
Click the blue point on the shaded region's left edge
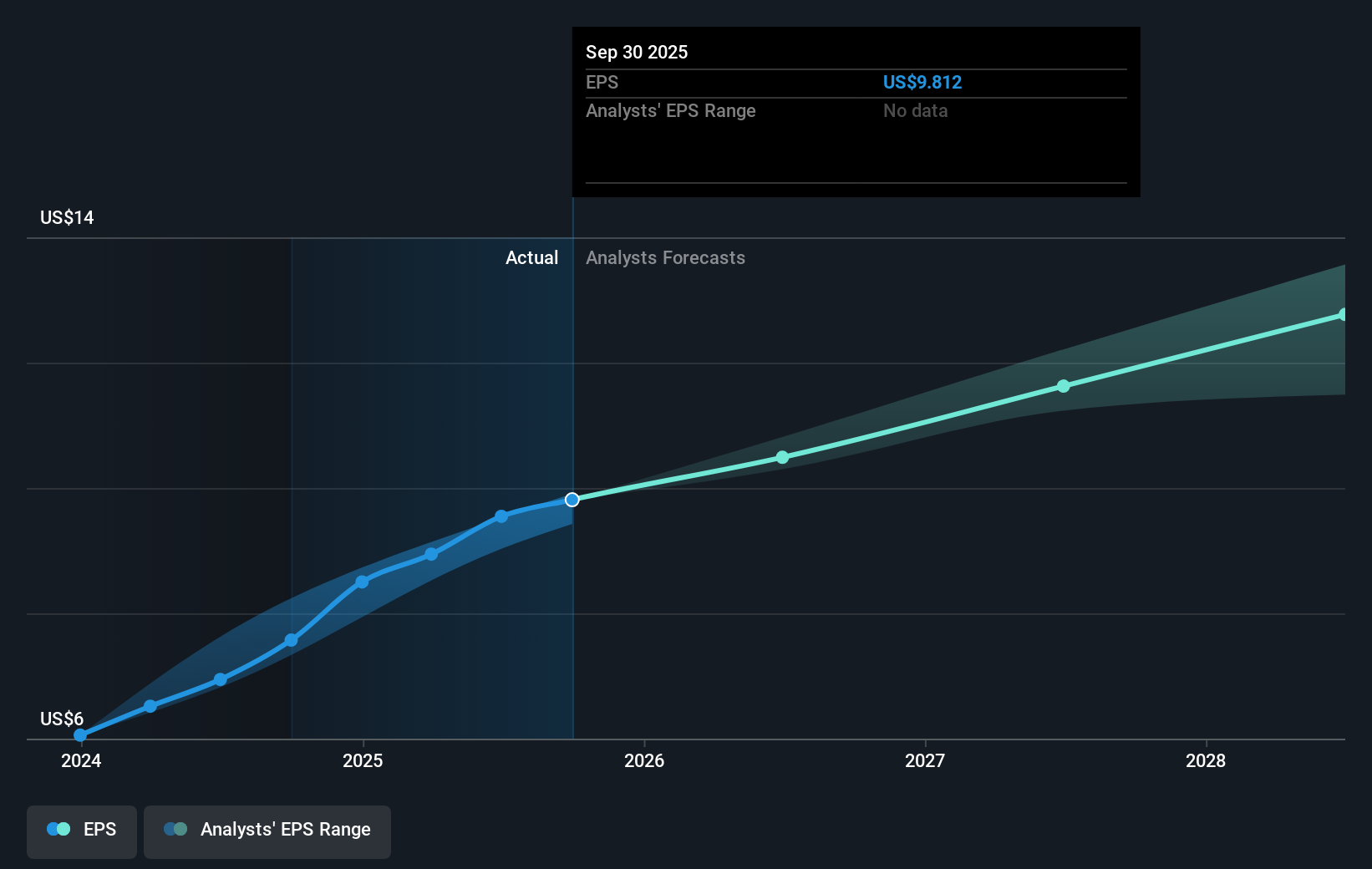(291, 640)
